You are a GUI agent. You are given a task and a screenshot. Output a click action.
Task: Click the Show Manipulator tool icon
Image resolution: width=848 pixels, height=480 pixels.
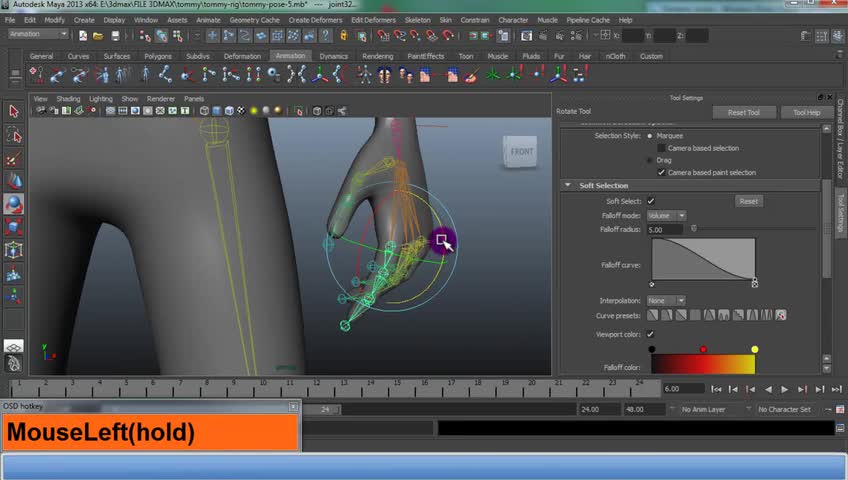[14, 296]
